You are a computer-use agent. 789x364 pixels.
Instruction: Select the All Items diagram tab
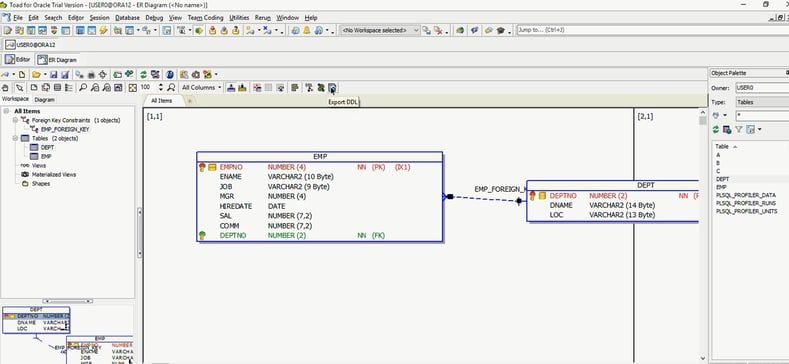pyautogui.click(x=162, y=101)
